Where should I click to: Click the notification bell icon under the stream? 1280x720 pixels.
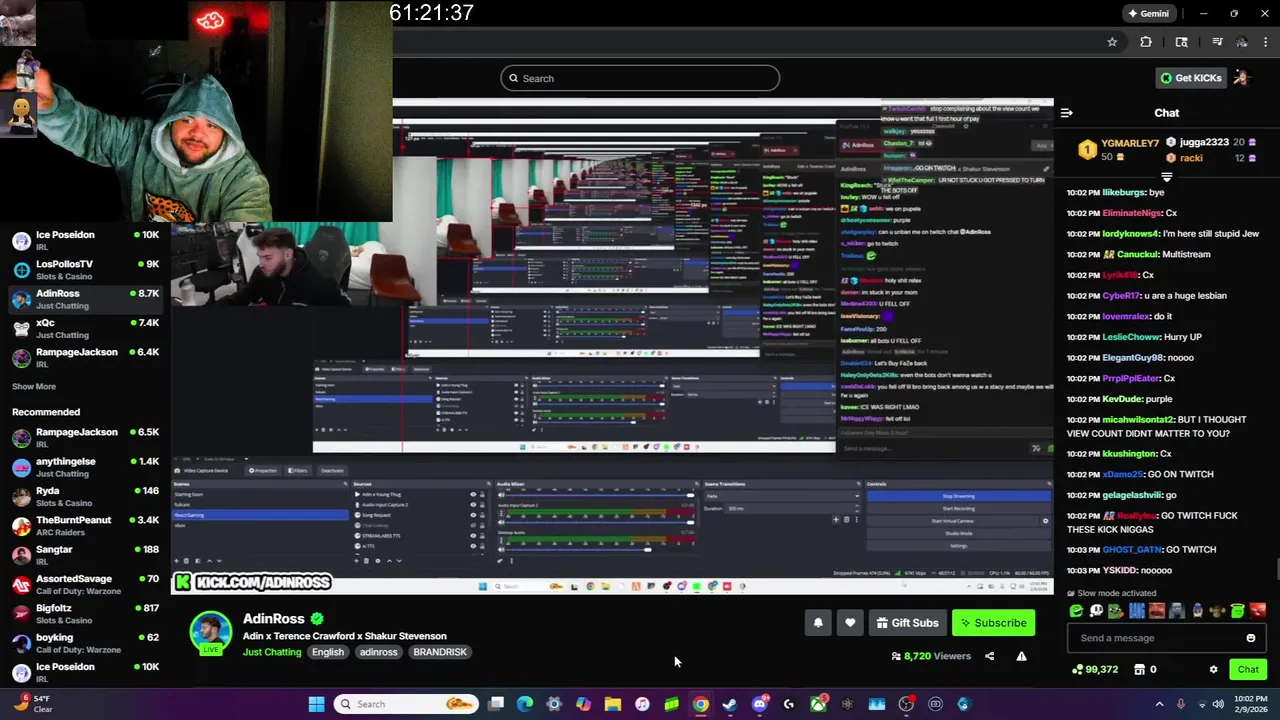coord(818,623)
